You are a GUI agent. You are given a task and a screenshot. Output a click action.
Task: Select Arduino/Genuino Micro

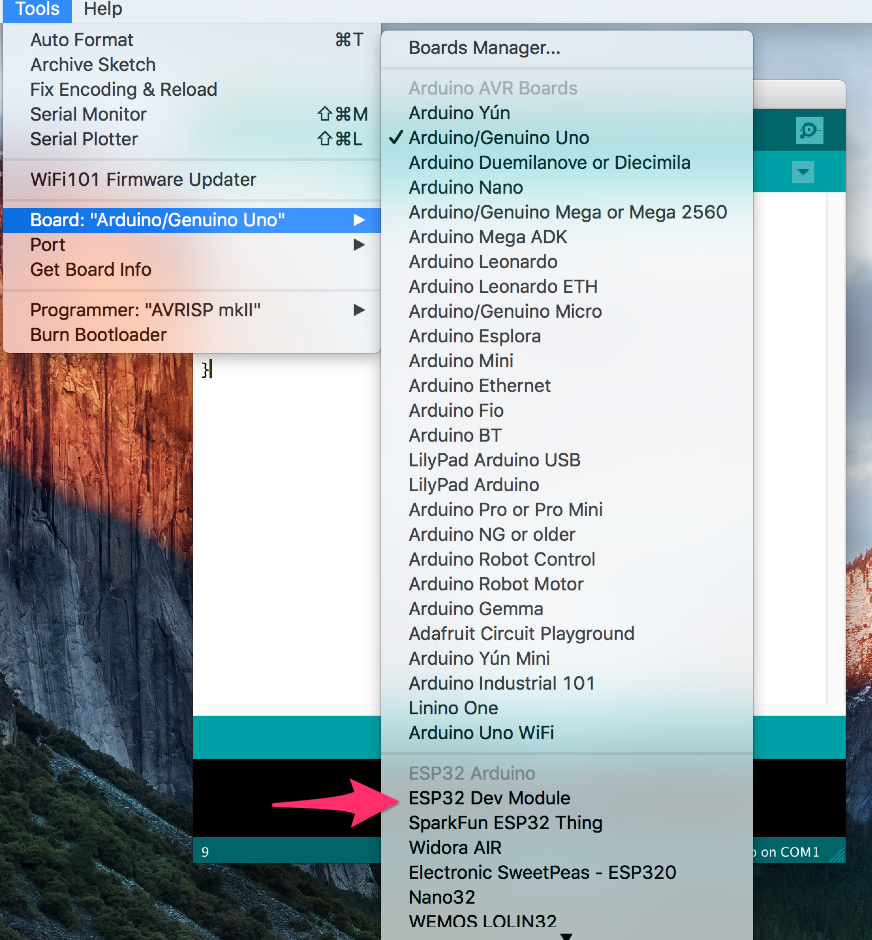[567, 311]
